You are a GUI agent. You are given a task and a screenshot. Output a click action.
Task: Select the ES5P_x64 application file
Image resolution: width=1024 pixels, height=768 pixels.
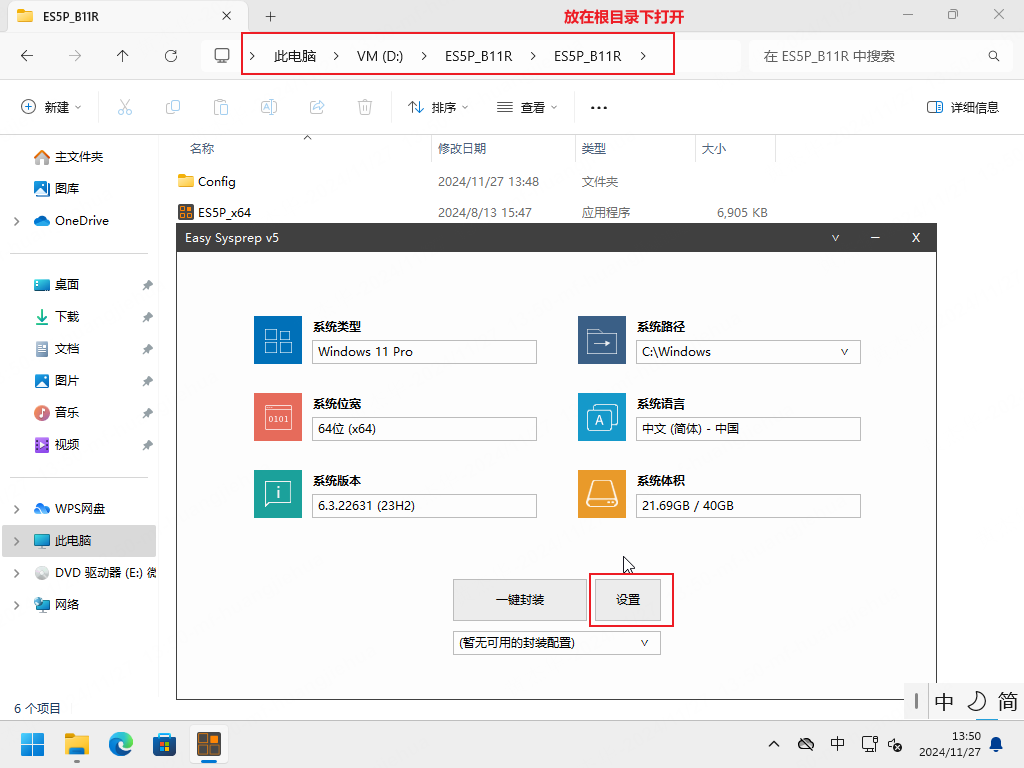pyautogui.click(x=214, y=212)
